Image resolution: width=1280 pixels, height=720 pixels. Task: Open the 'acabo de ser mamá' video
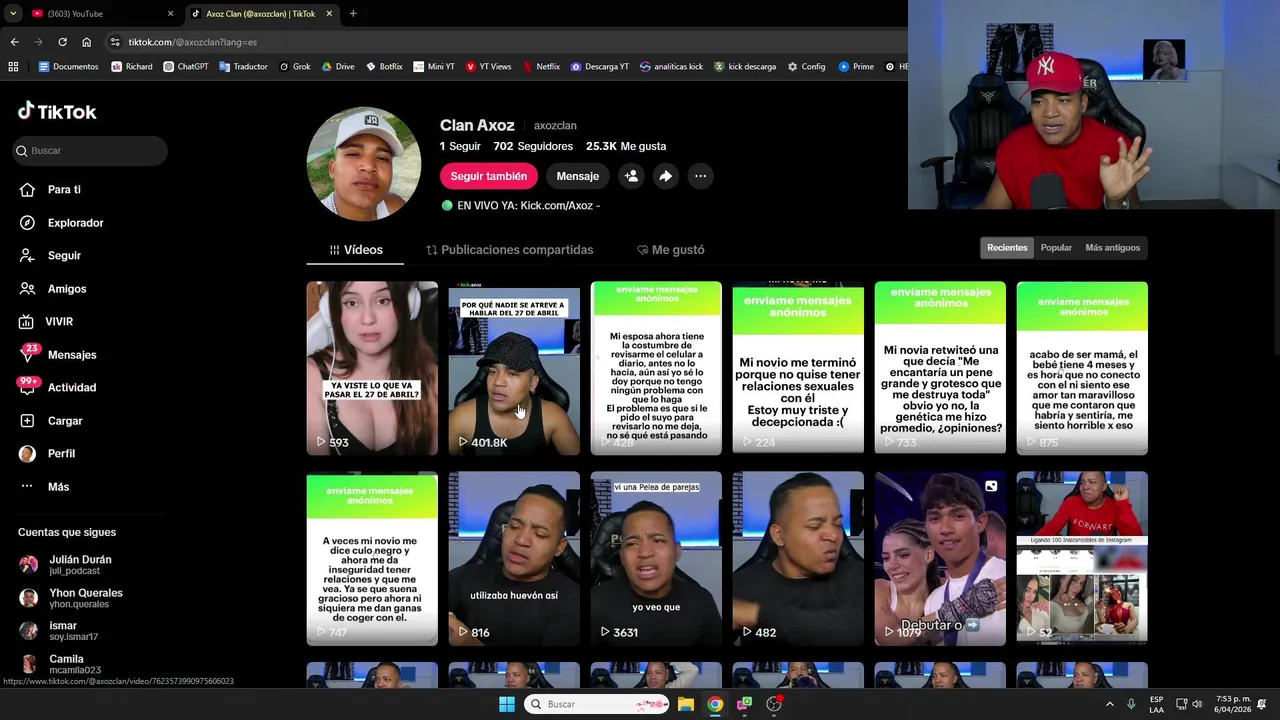pos(1082,368)
